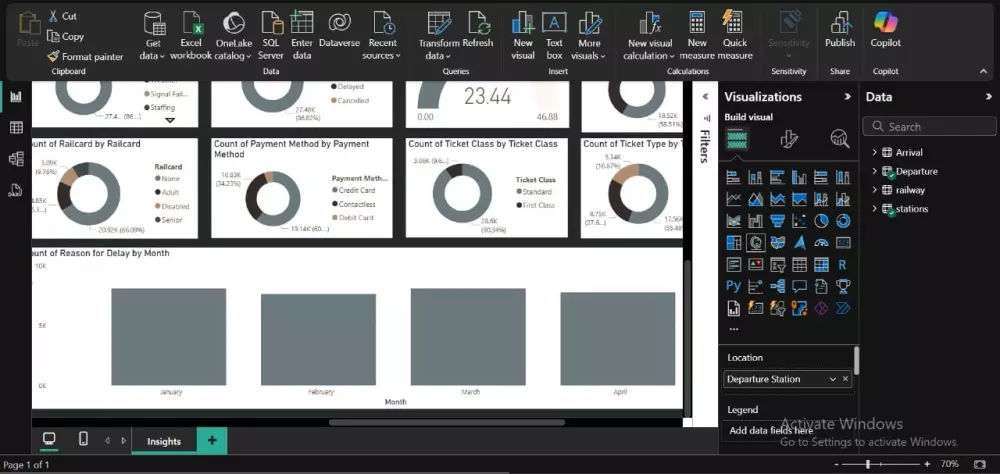This screenshot has width=1000, height=474.
Task: Switch to mobile layout view
Action: coord(83,439)
